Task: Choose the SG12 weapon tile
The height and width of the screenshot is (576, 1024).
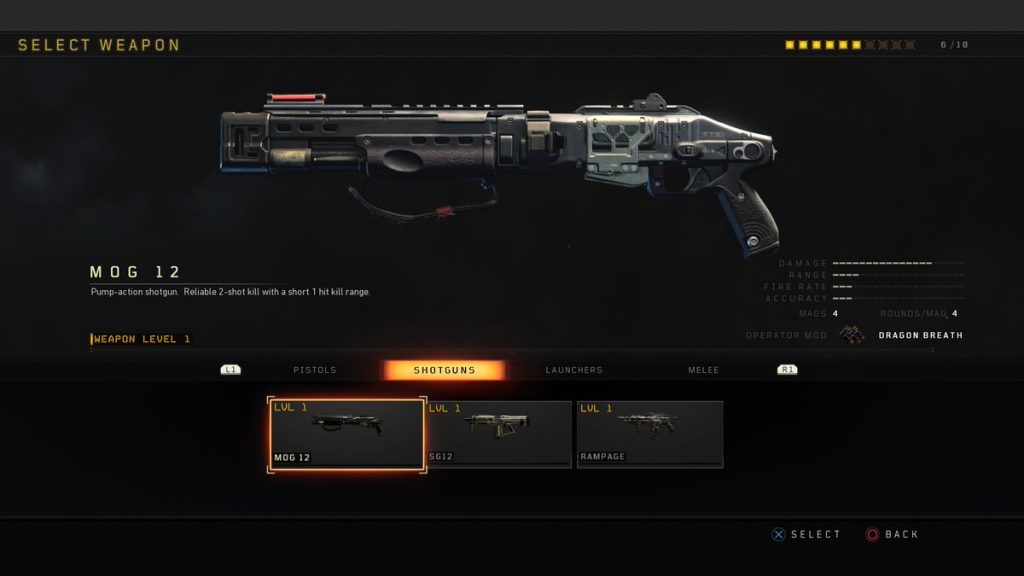Action: tap(499, 434)
